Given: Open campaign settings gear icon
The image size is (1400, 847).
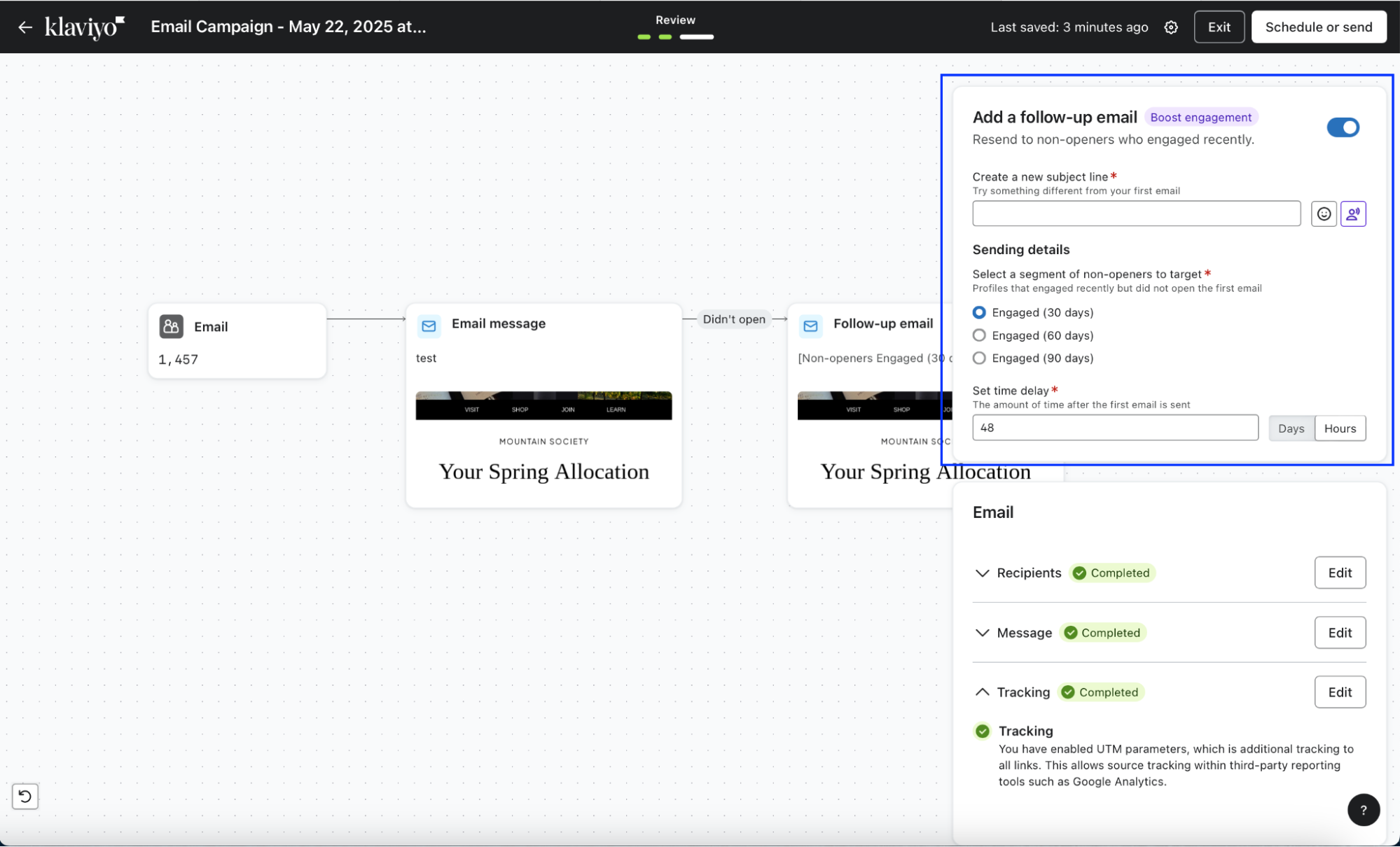Looking at the screenshot, I should 1171,27.
